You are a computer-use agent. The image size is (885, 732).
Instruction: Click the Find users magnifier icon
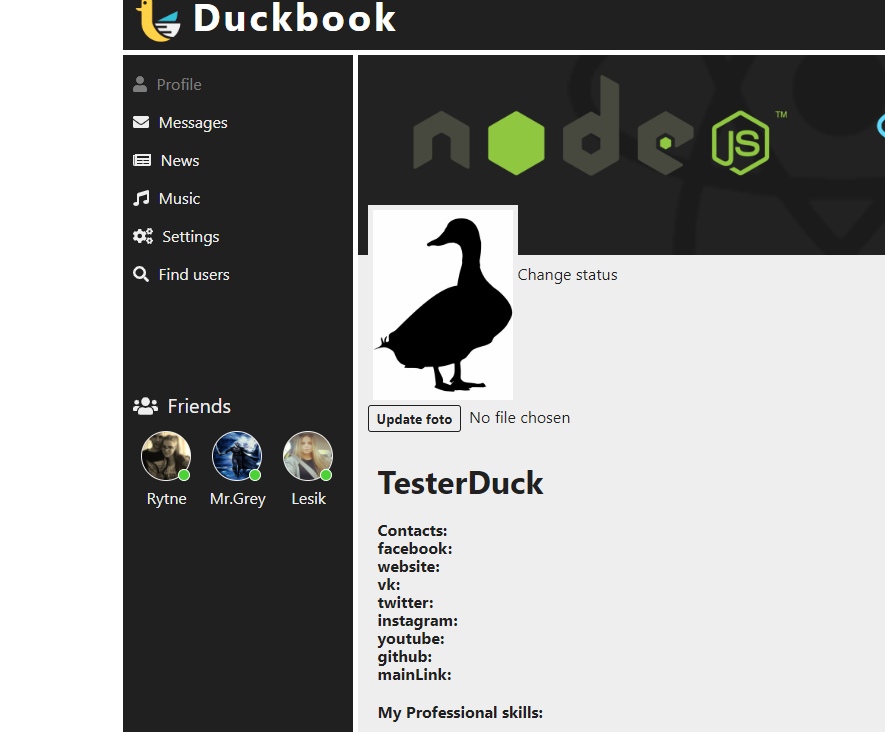coord(141,274)
